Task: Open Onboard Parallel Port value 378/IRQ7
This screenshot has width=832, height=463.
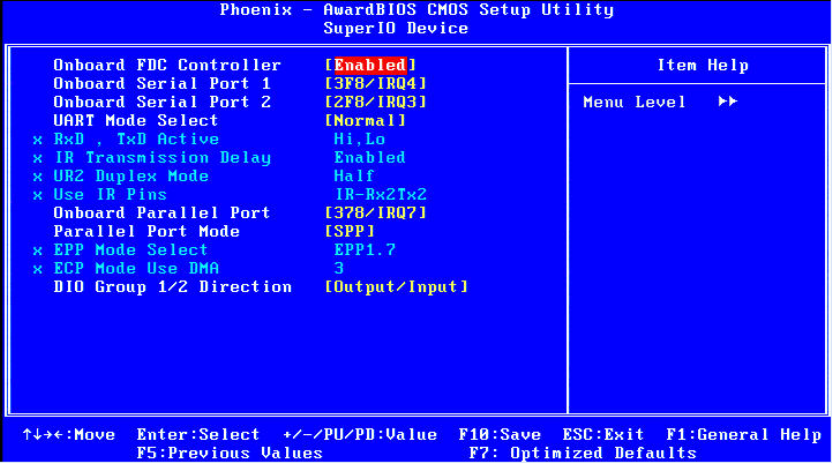Action: tap(376, 213)
